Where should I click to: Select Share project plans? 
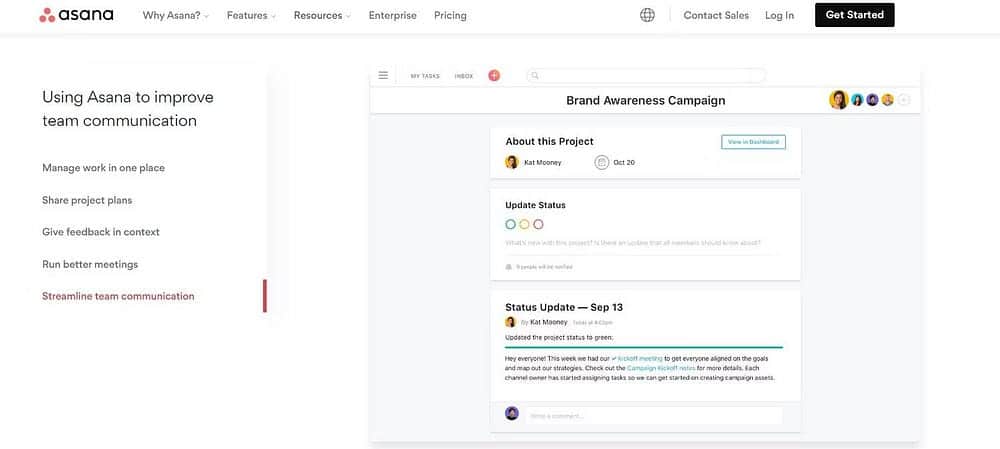[x=87, y=200]
